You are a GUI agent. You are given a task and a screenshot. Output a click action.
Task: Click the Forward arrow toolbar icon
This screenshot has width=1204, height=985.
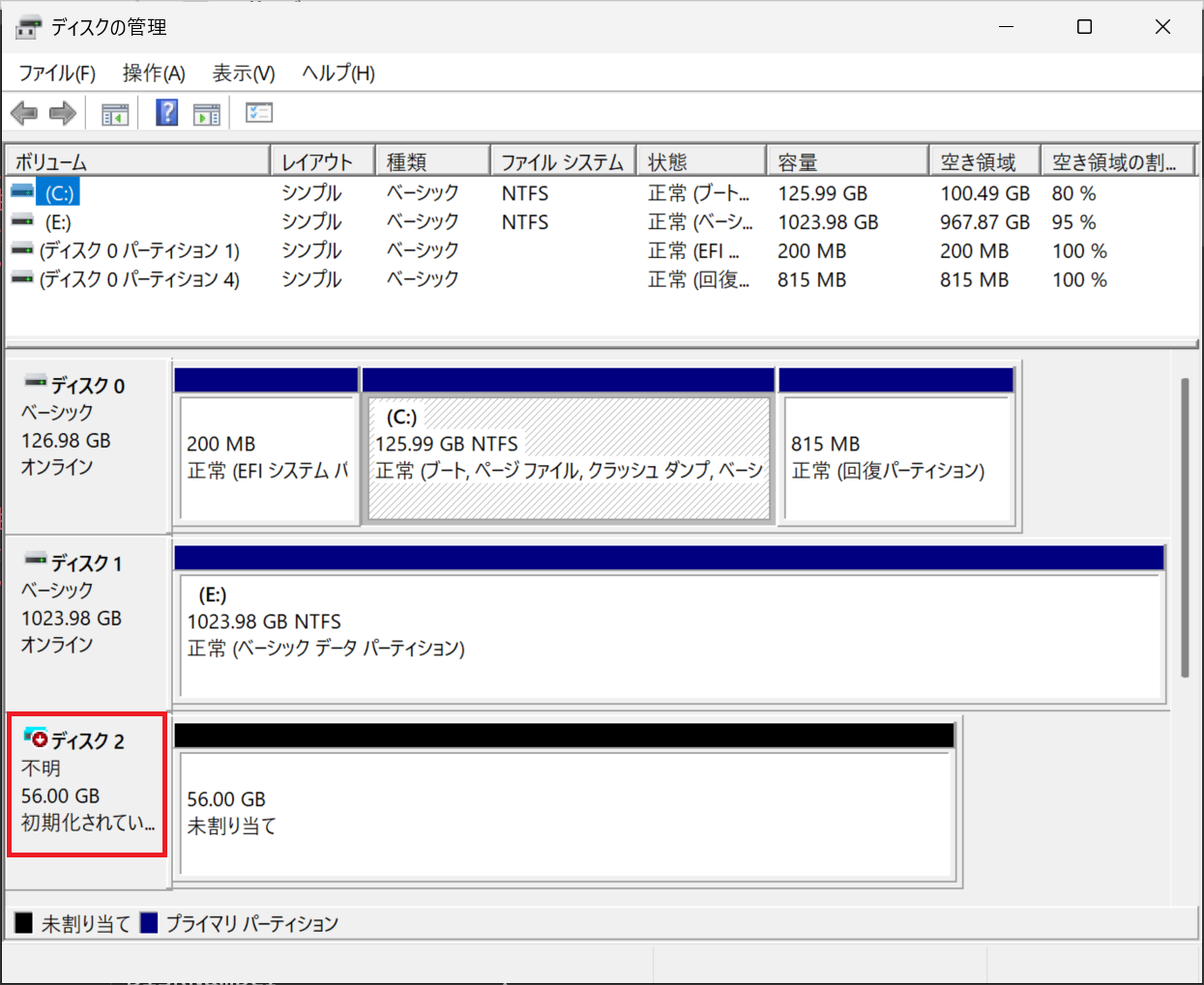pyautogui.click(x=63, y=114)
